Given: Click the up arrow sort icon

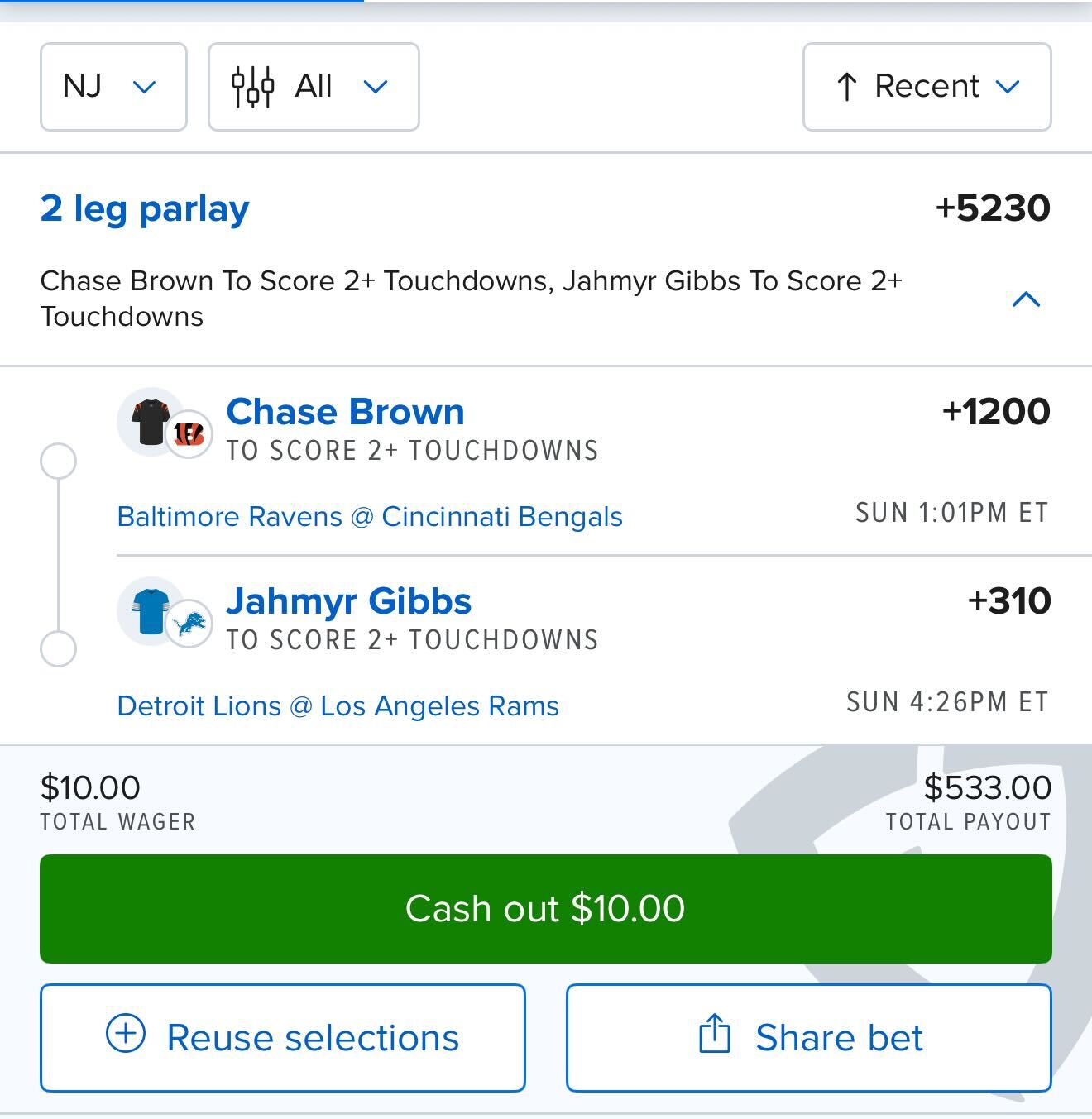Looking at the screenshot, I should pyautogui.click(x=846, y=87).
